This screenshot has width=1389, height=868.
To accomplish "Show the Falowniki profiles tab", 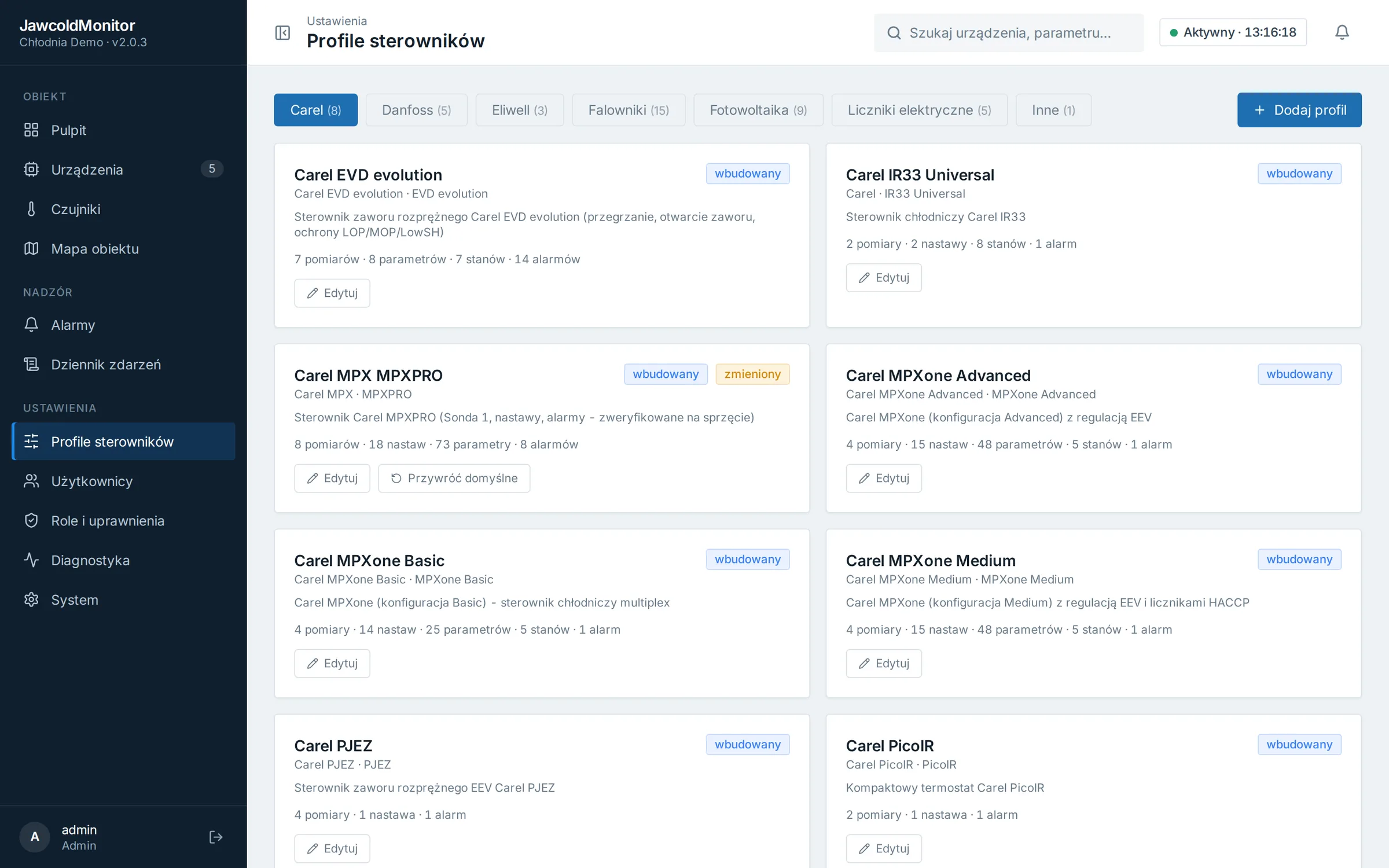I will point(629,110).
